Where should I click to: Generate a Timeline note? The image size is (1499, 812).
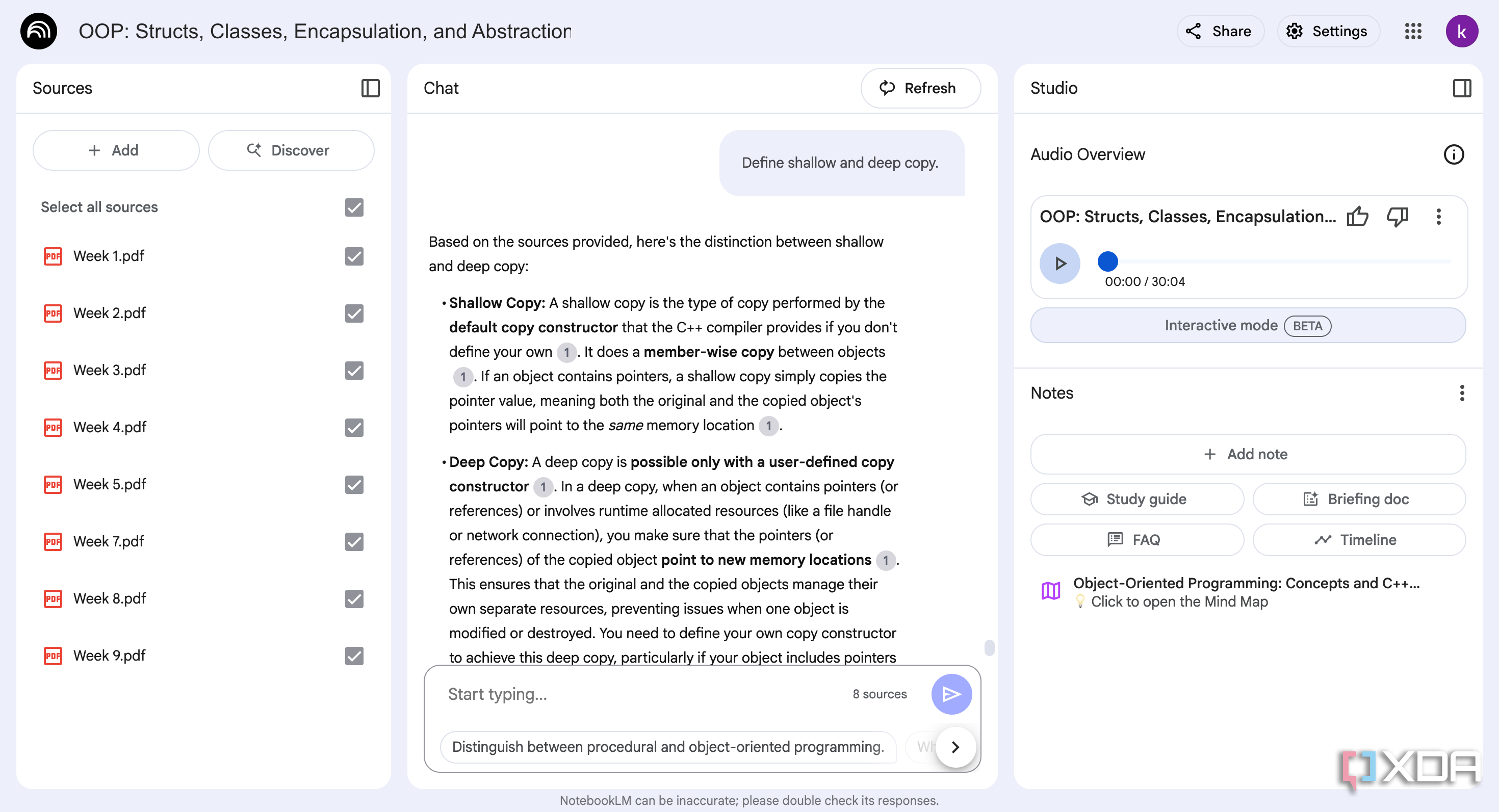[1359, 540]
